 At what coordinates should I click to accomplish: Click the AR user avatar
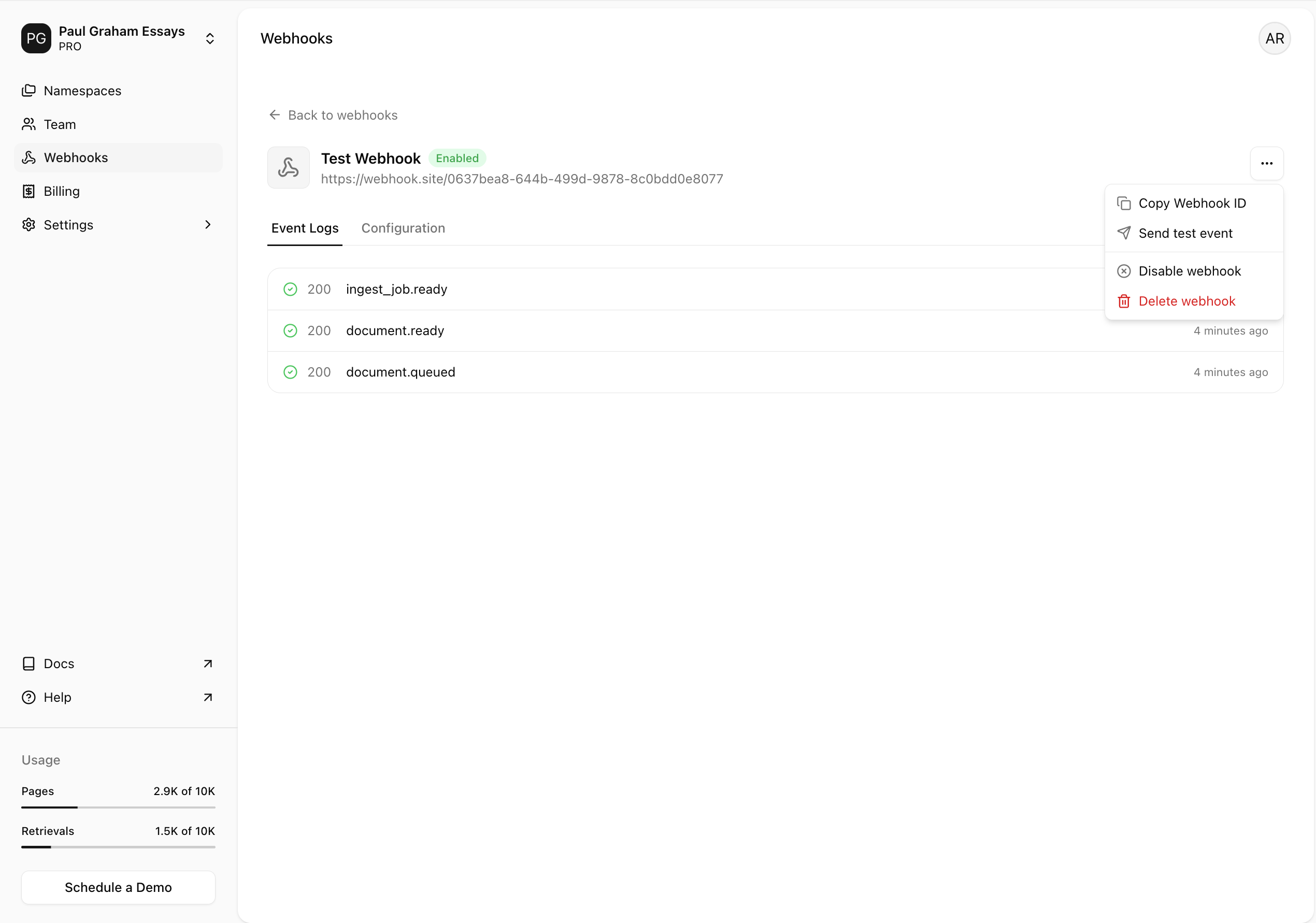[x=1274, y=38]
